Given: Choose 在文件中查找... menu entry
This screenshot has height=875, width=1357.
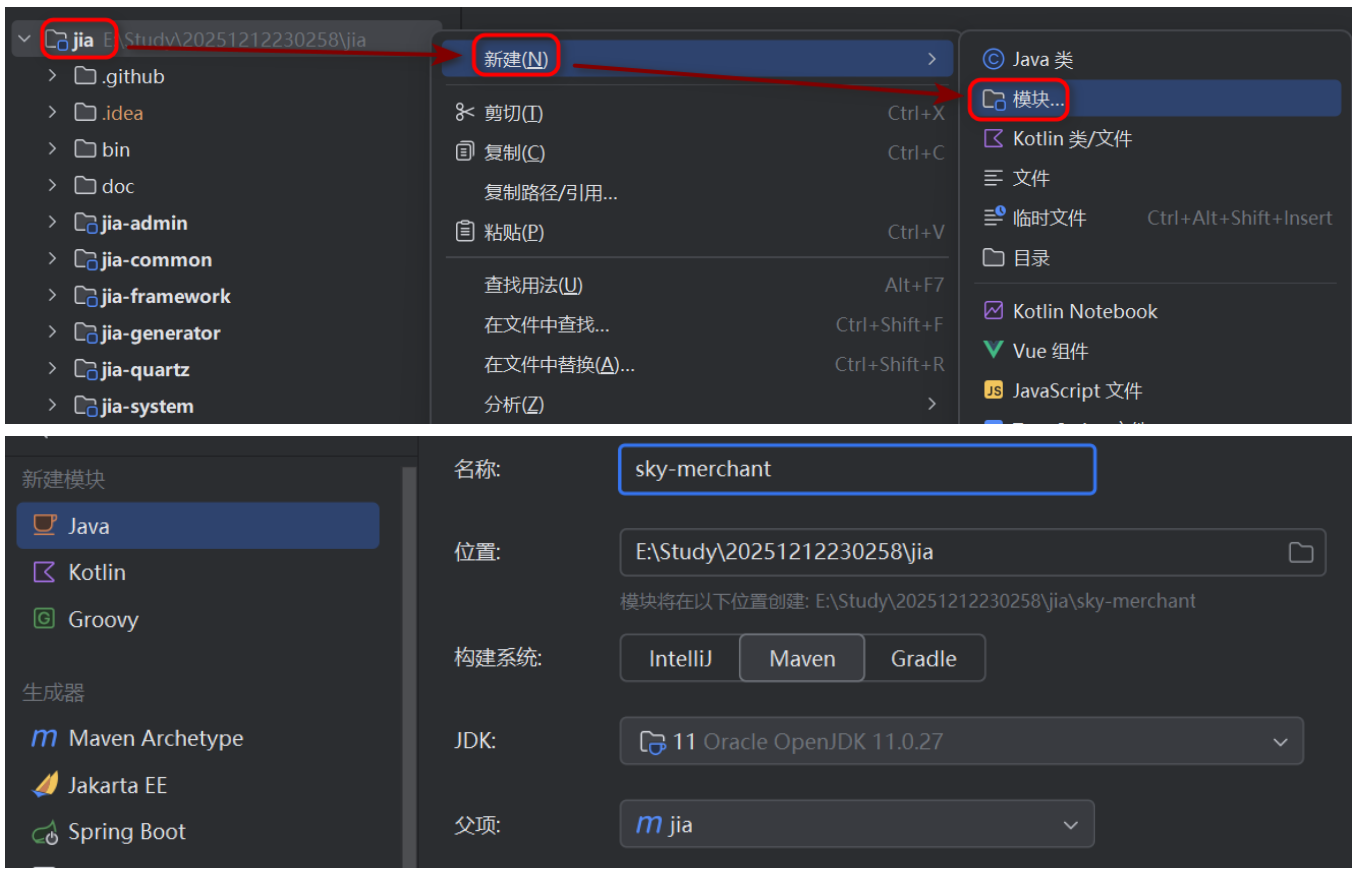Looking at the screenshot, I should pyautogui.click(x=697, y=325).
